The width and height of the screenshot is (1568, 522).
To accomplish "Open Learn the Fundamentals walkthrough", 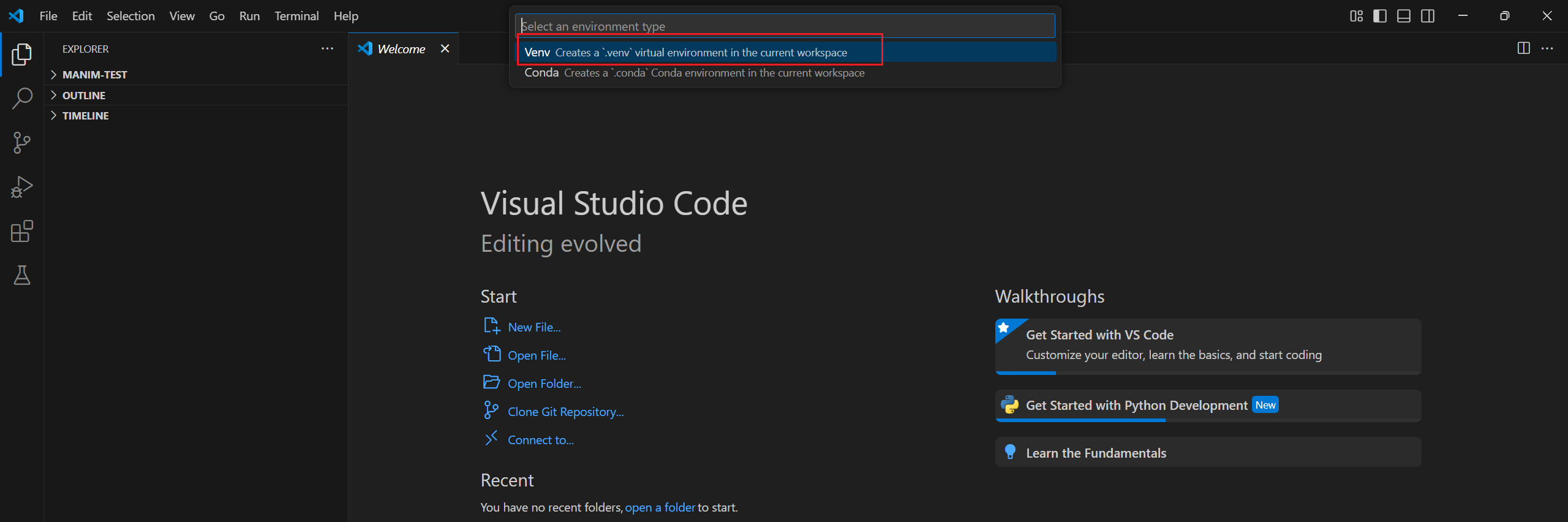I will tap(1208, 452).
